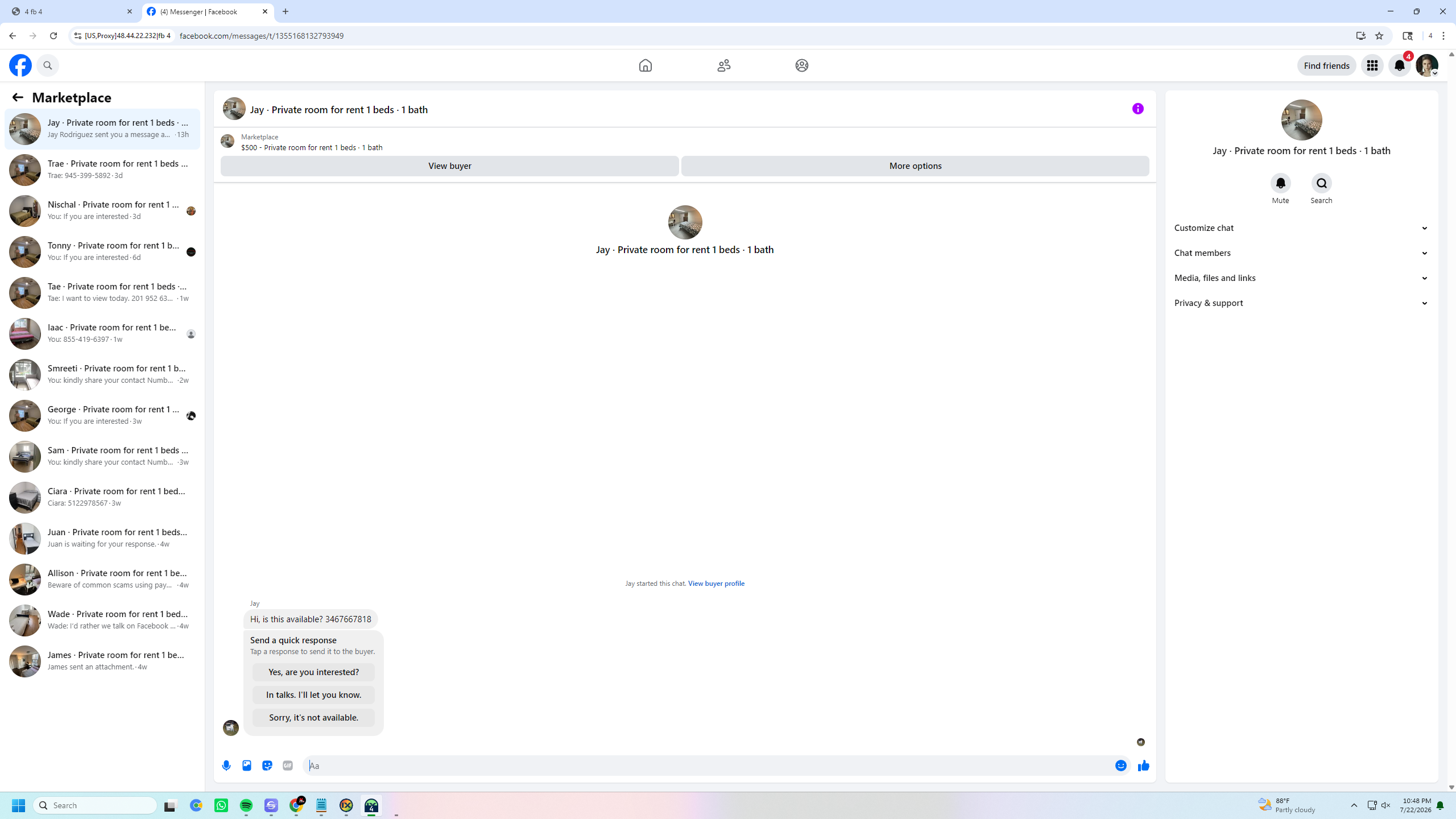Screen dimensions: 1456x819
Task: Open the emoji picker in message box
Action: pyautogui.click(x=1120, y=766)
